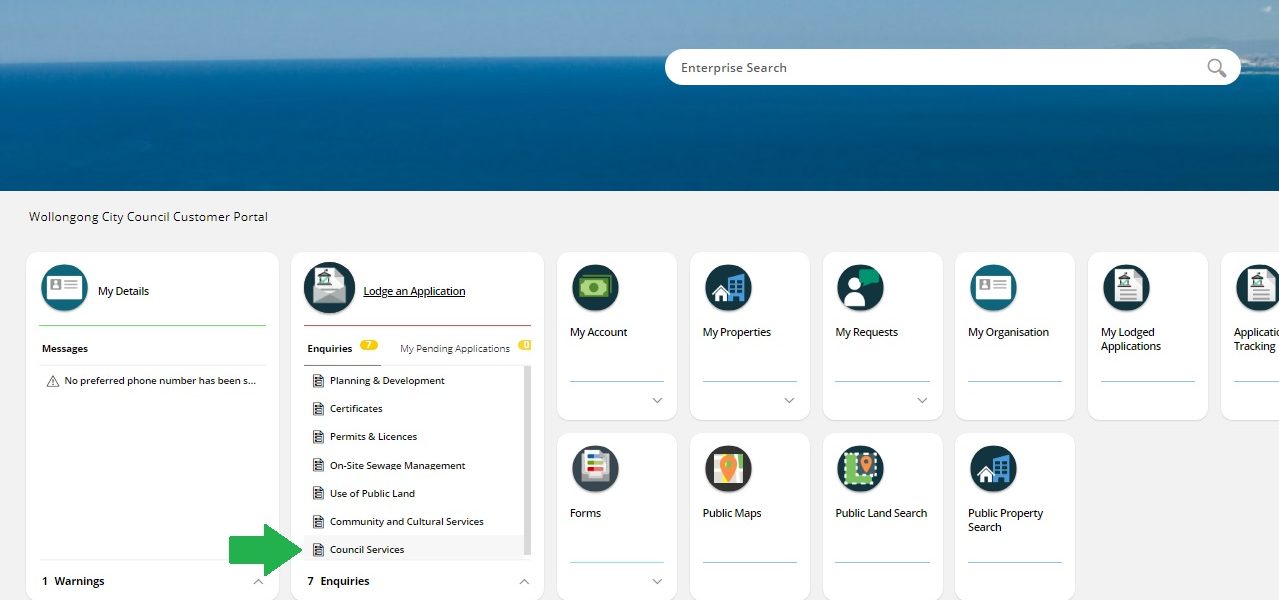Click the Lodge an Application link
The image size is (1279, 600).
pos(414,291)
